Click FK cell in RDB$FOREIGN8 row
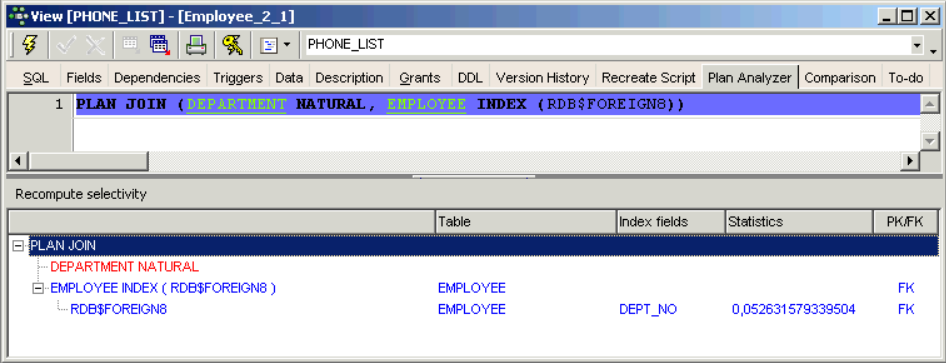946x363 pixels. [906, 309]
